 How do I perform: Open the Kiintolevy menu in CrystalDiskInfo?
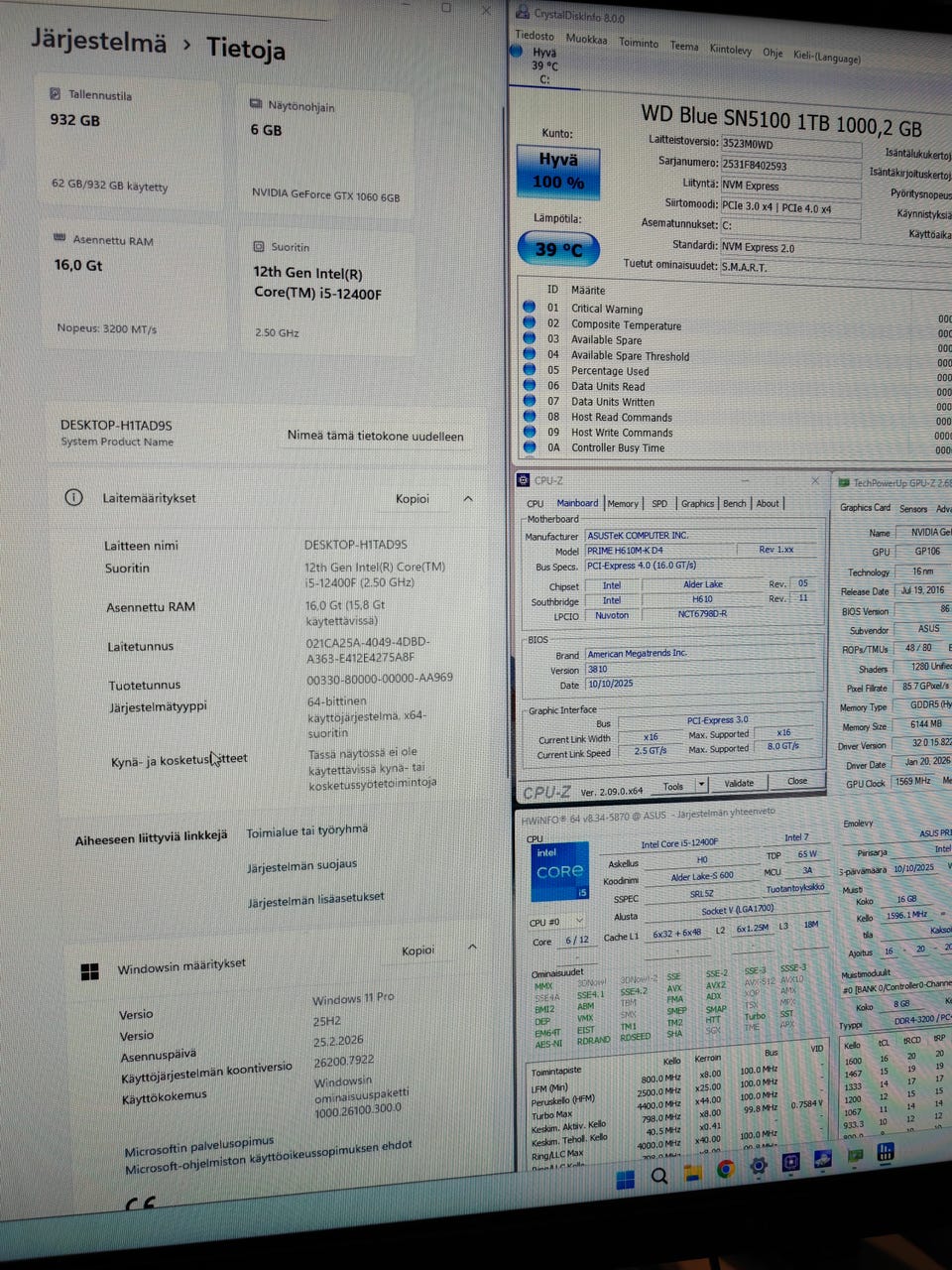[x=731, y=50]
